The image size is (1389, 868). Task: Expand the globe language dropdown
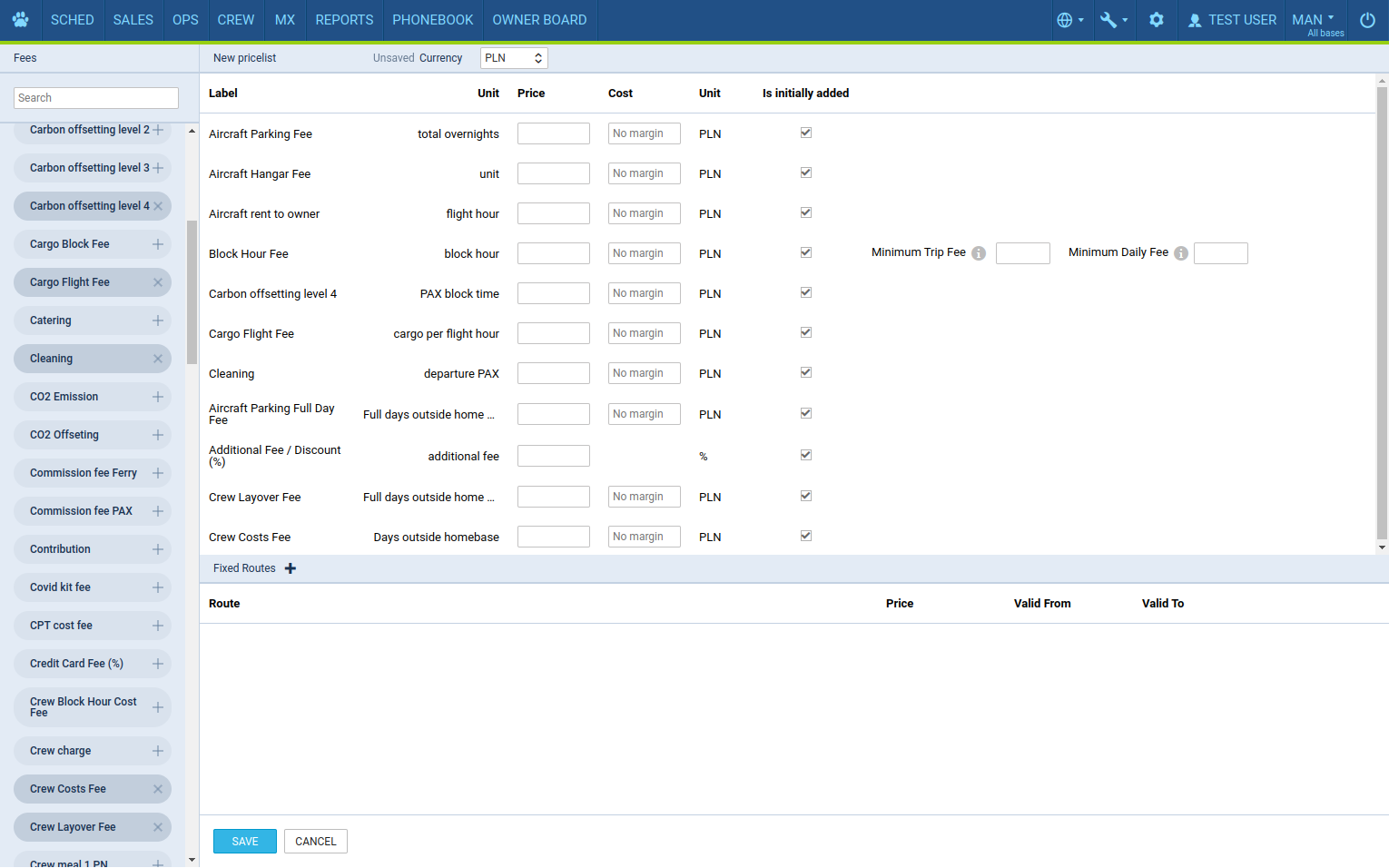pos(1069,20)
